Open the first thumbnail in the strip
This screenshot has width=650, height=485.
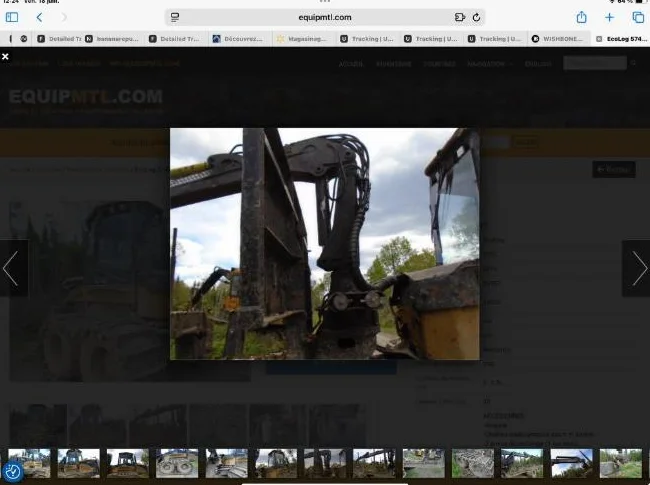click(x=29, y=463)
